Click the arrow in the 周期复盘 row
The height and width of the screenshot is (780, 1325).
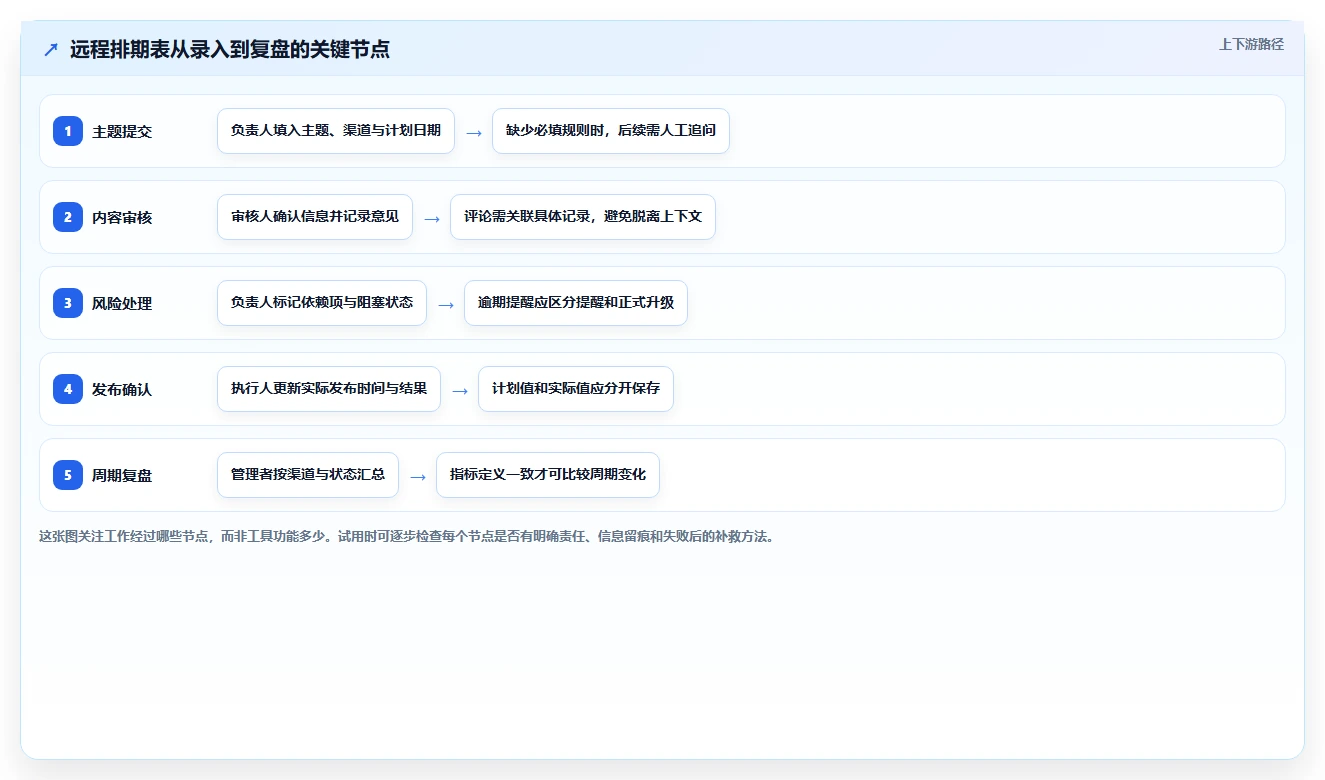coord(418,476)
